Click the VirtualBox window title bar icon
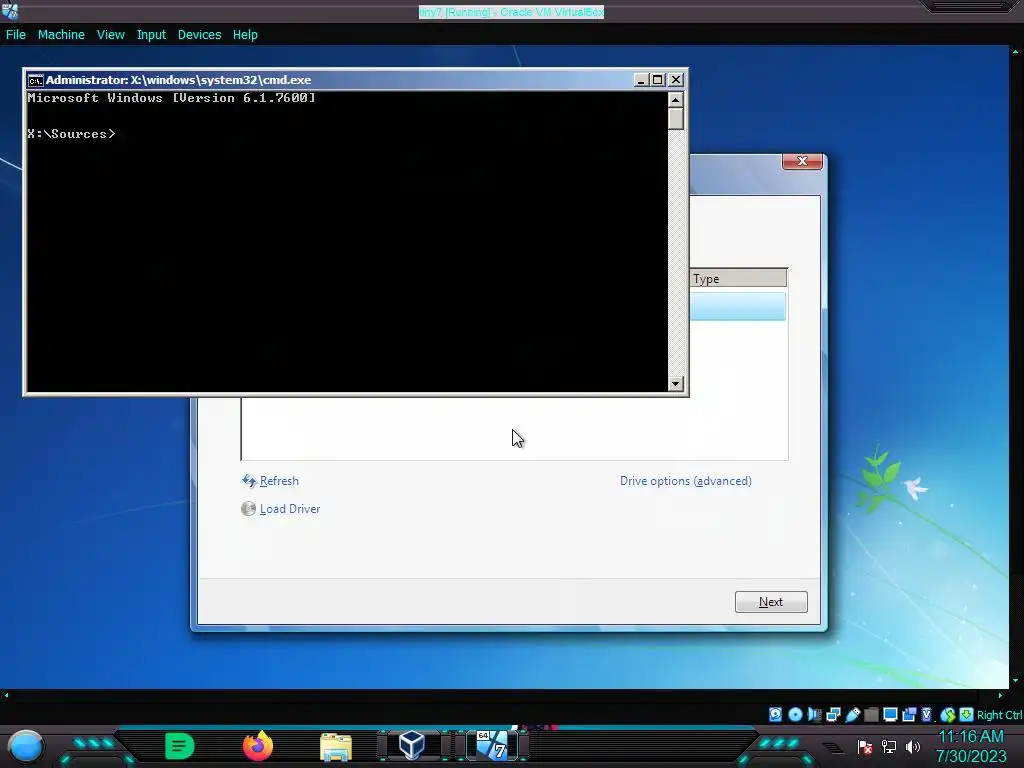 10,10
